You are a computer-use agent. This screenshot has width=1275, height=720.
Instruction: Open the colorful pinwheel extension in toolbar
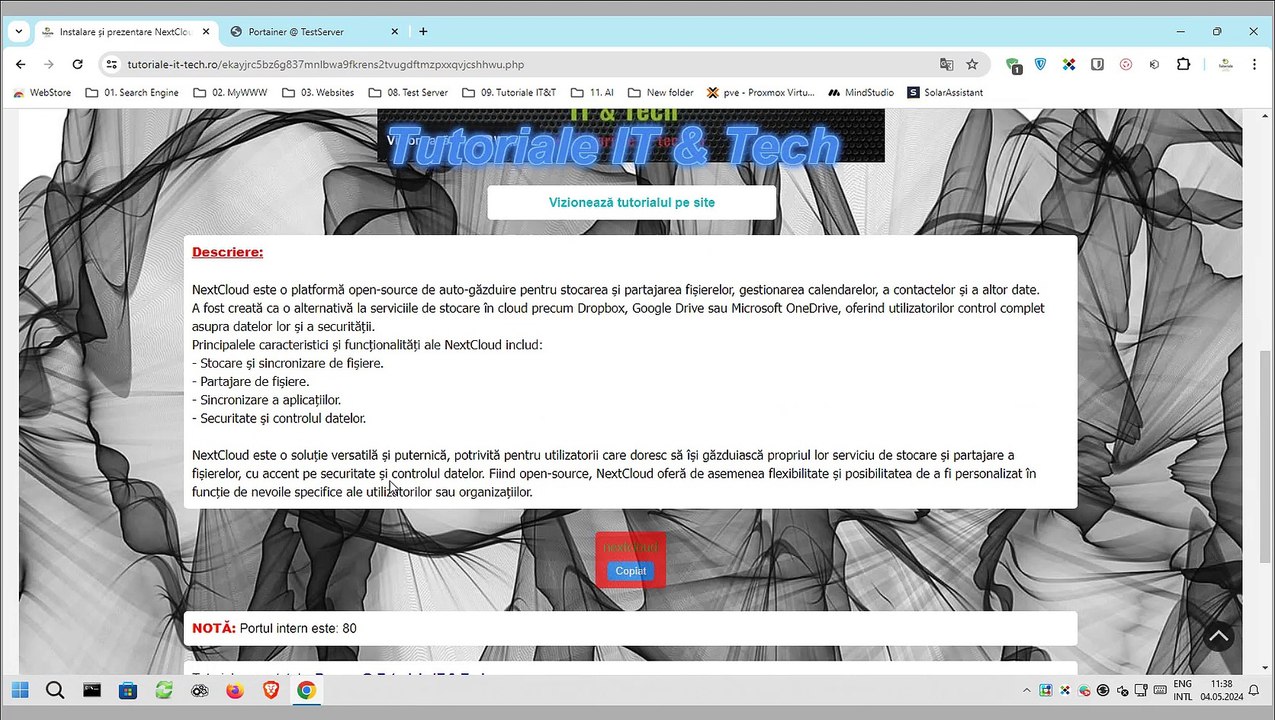(1069, 64)
